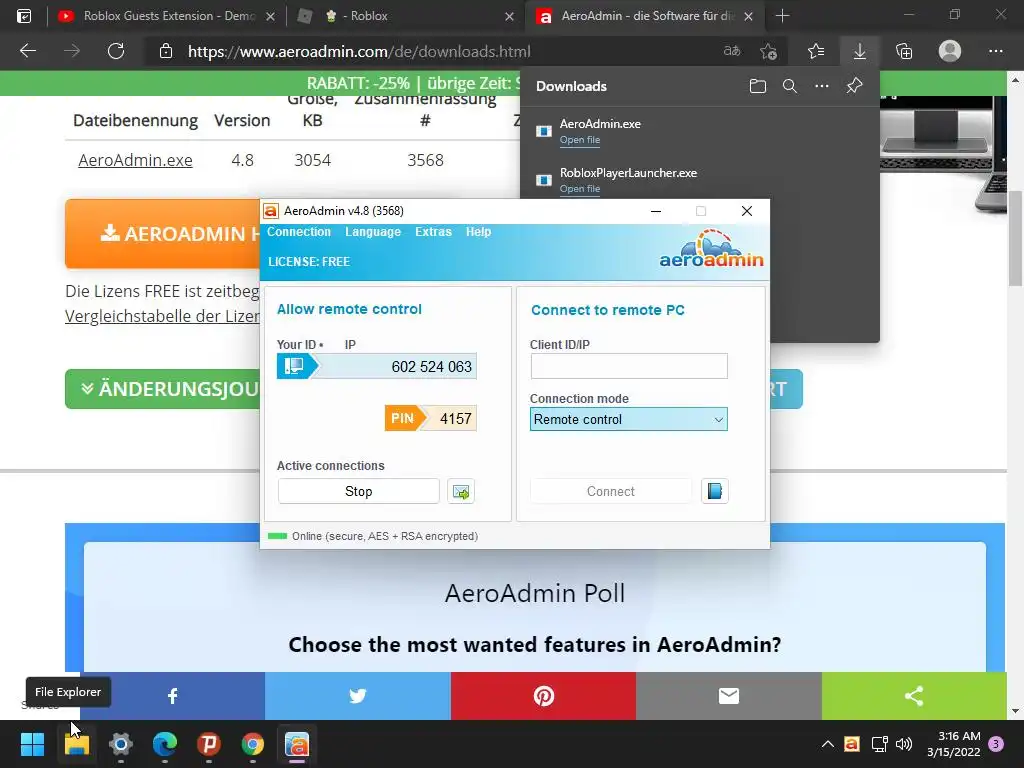Open the AeroAdmin Connection menu
This screenshot has width=1024, height=768.
(x=298, y=232)
